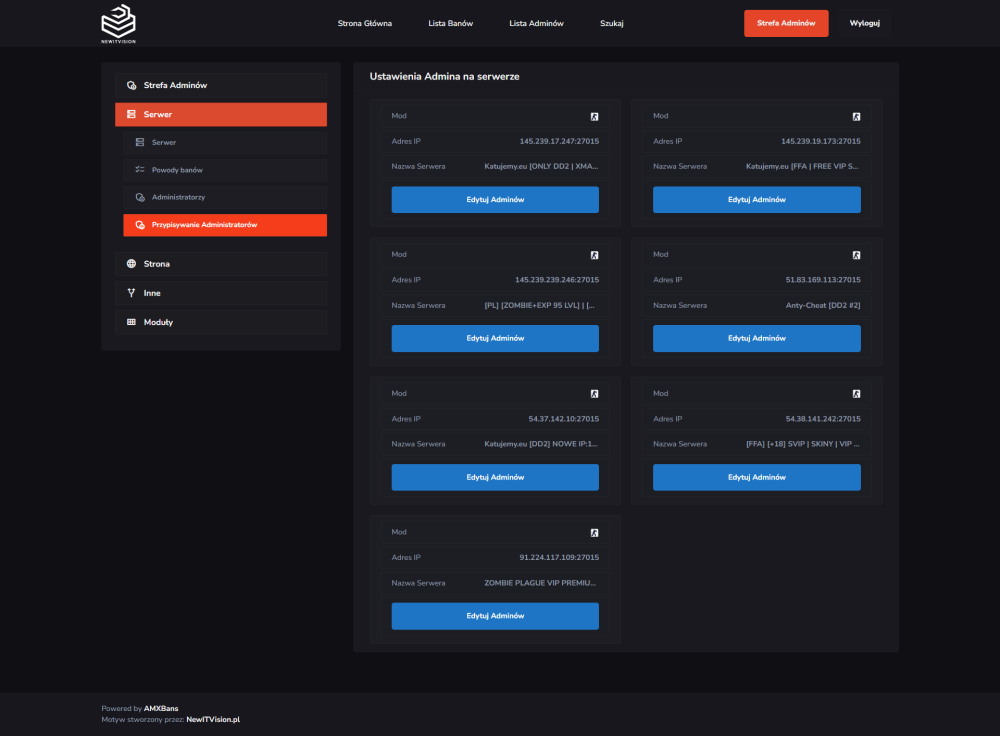Click mod icon of DD2 NOWE IP server

[594, 394]
